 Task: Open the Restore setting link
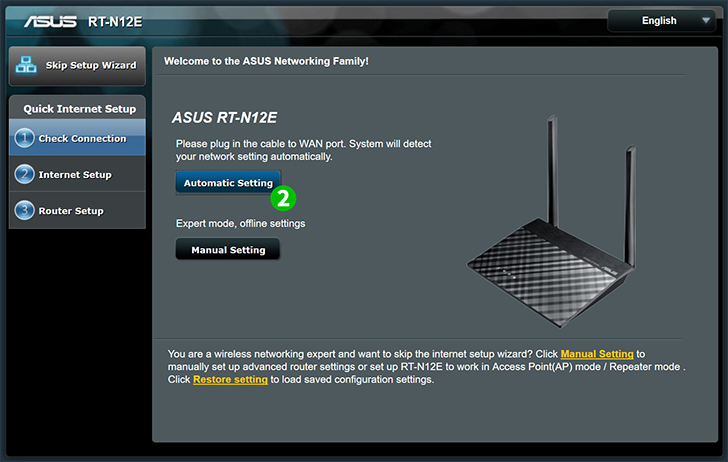pos(230,379)
